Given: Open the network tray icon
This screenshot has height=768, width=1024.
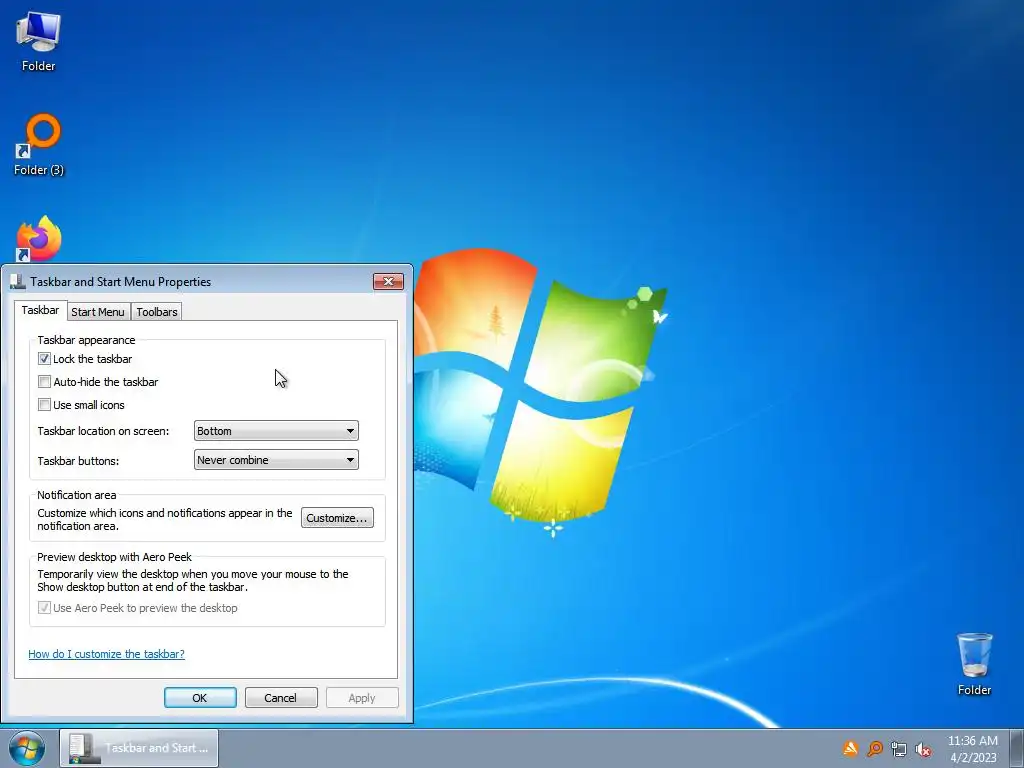Looking at the screenshot, I should (x=899, y=749).
